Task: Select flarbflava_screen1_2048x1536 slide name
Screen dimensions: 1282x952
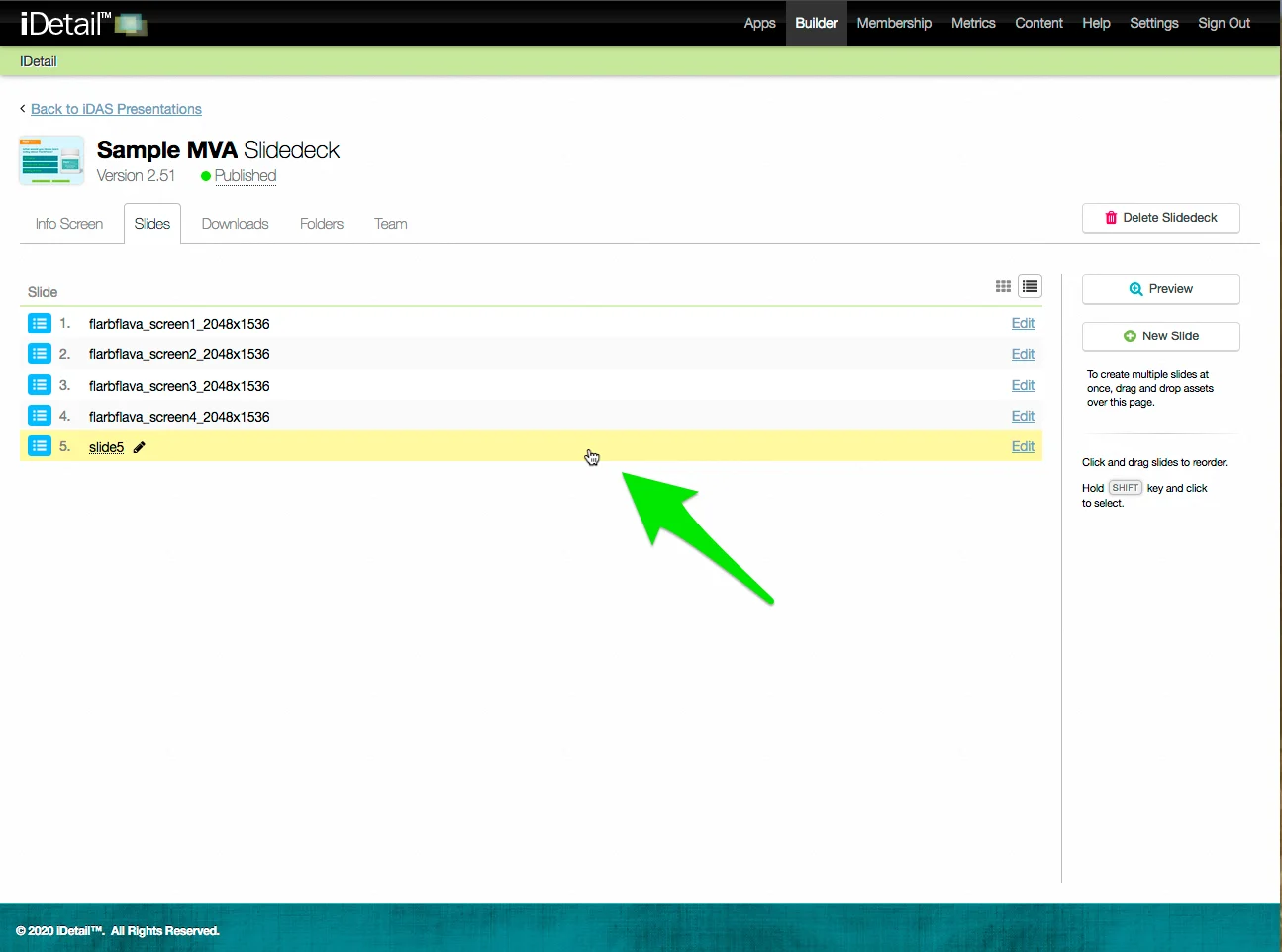Action: [179, 324]
